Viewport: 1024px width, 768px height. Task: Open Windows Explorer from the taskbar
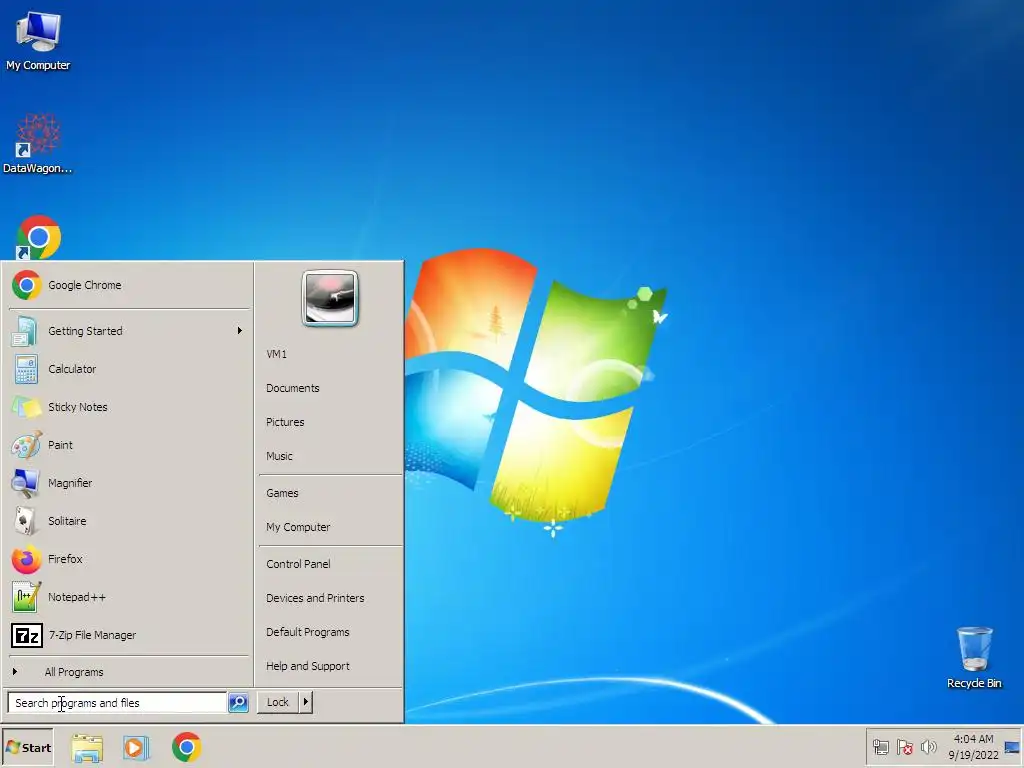click(x=87, y=748)
